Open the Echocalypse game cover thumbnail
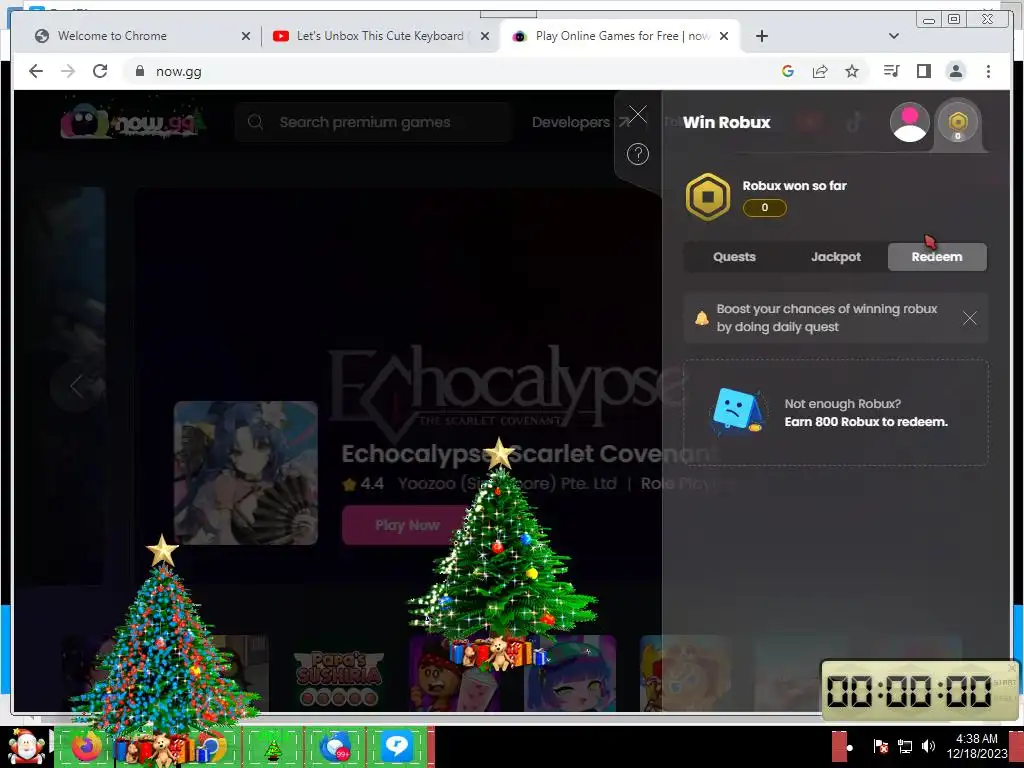This screenshot has width=1024, height=768. (x=246, y=473)
